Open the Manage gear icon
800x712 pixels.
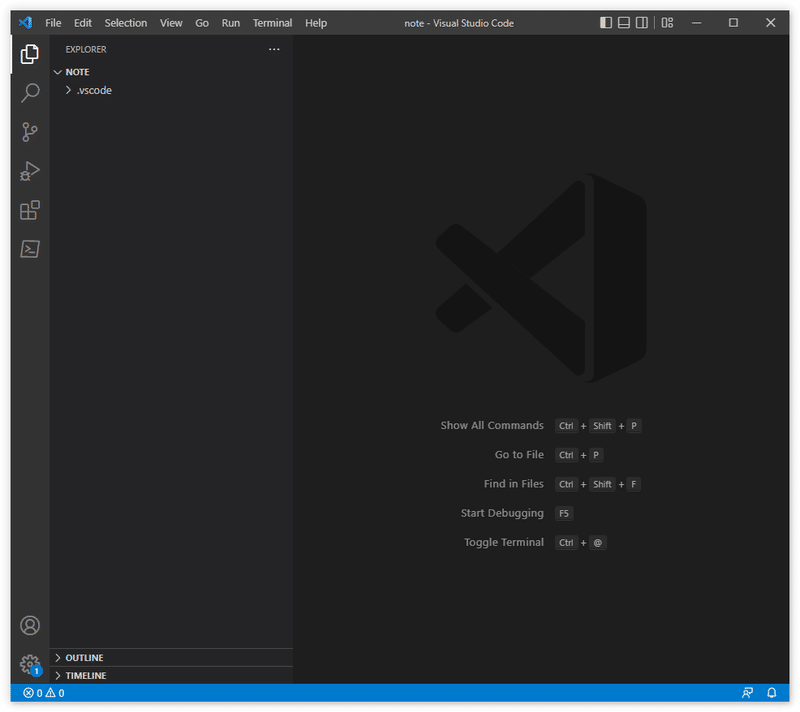pyautogui.click(x=30, y=665)
